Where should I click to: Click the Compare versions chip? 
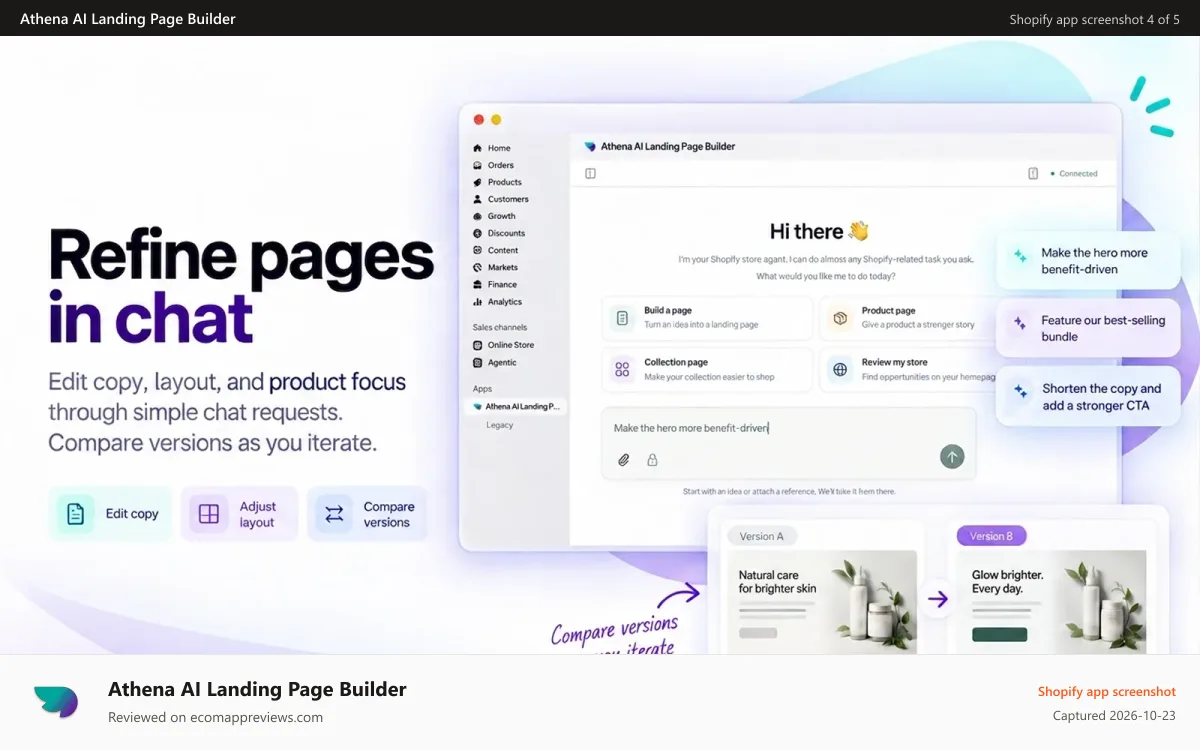point(367,514)
